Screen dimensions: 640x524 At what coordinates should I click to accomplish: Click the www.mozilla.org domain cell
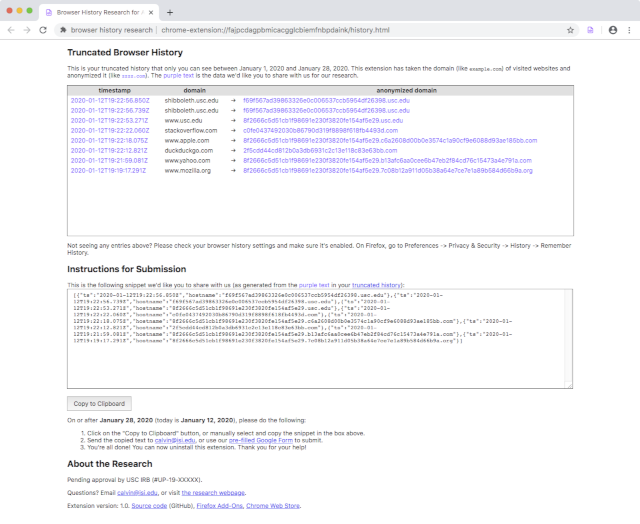click(188, 171)
